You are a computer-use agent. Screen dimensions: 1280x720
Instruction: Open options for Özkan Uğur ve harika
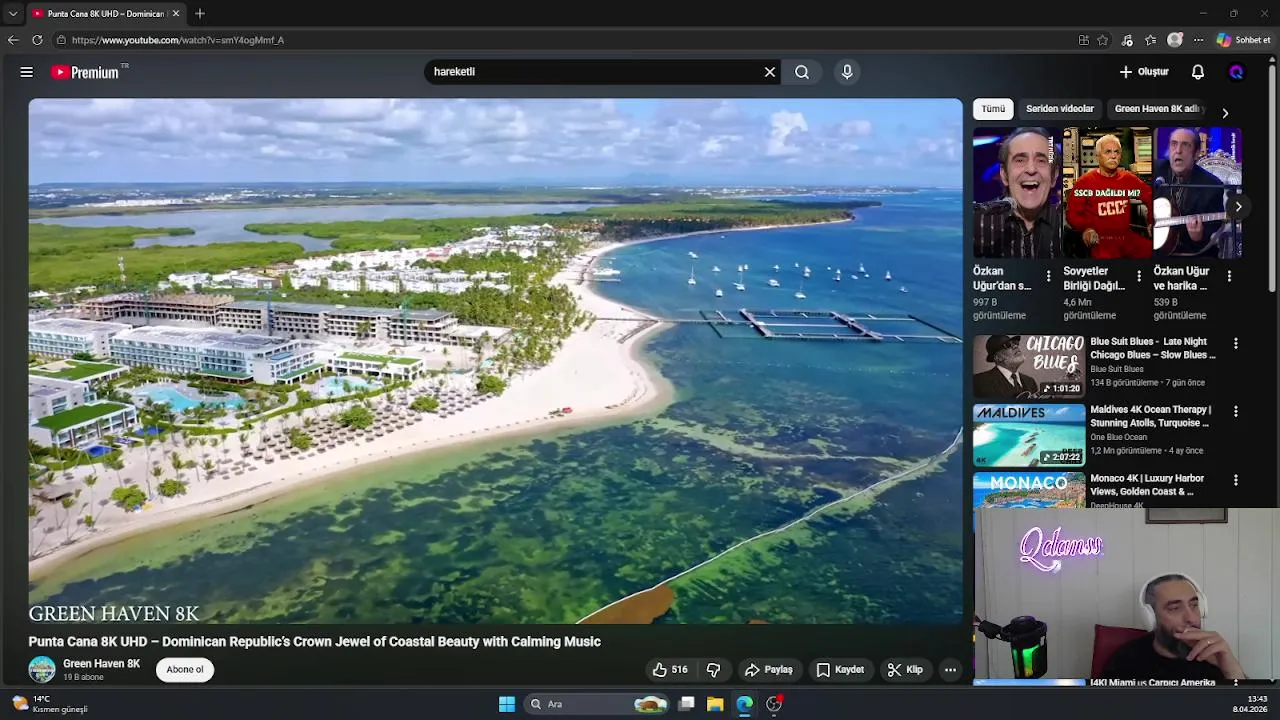tap(1229, 276)
